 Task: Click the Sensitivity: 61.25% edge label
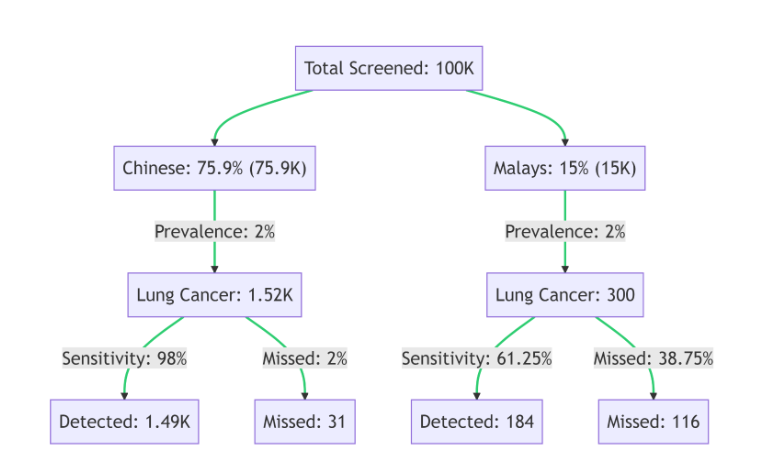tap(477, 358)
